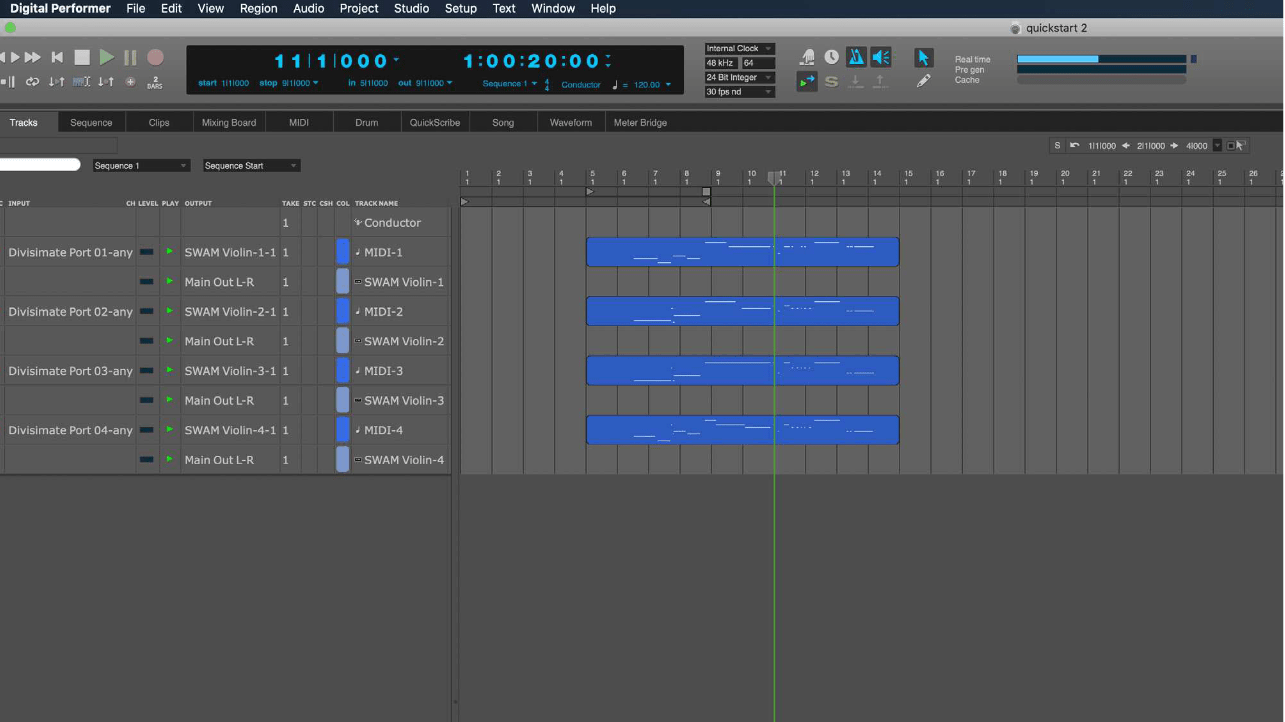Toggle audible mode speaker icon

pos(881,58)
